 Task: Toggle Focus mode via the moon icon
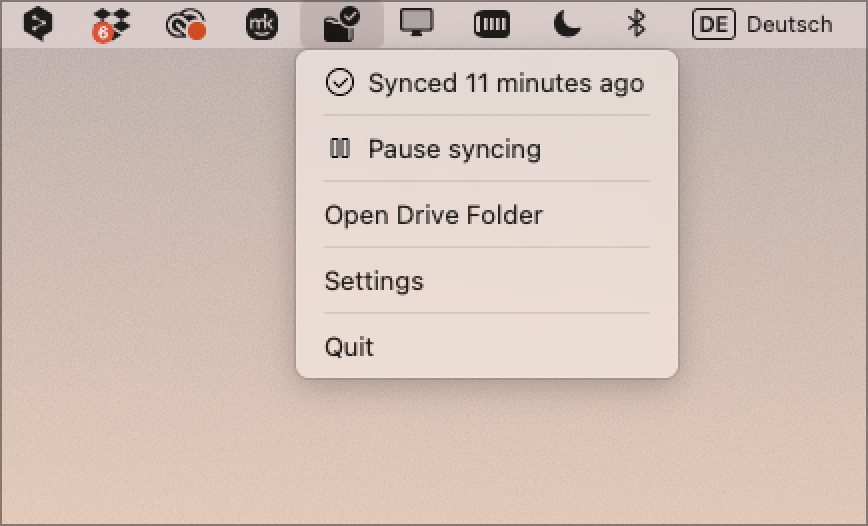[x=567, y=24]
